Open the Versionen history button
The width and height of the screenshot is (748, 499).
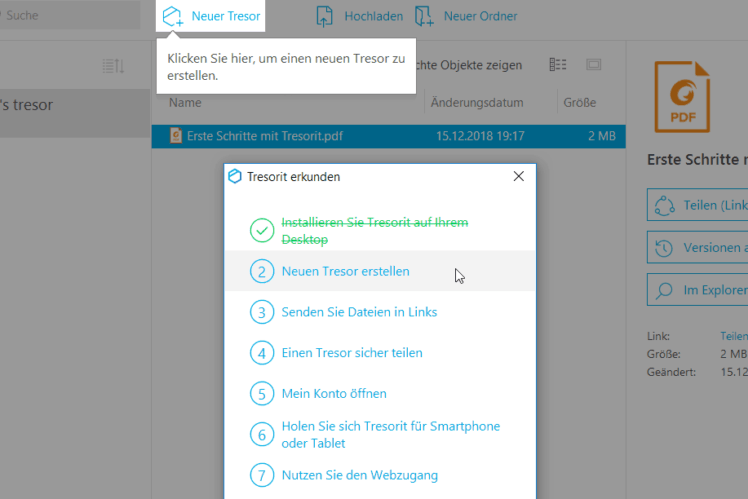pos(697,248)
